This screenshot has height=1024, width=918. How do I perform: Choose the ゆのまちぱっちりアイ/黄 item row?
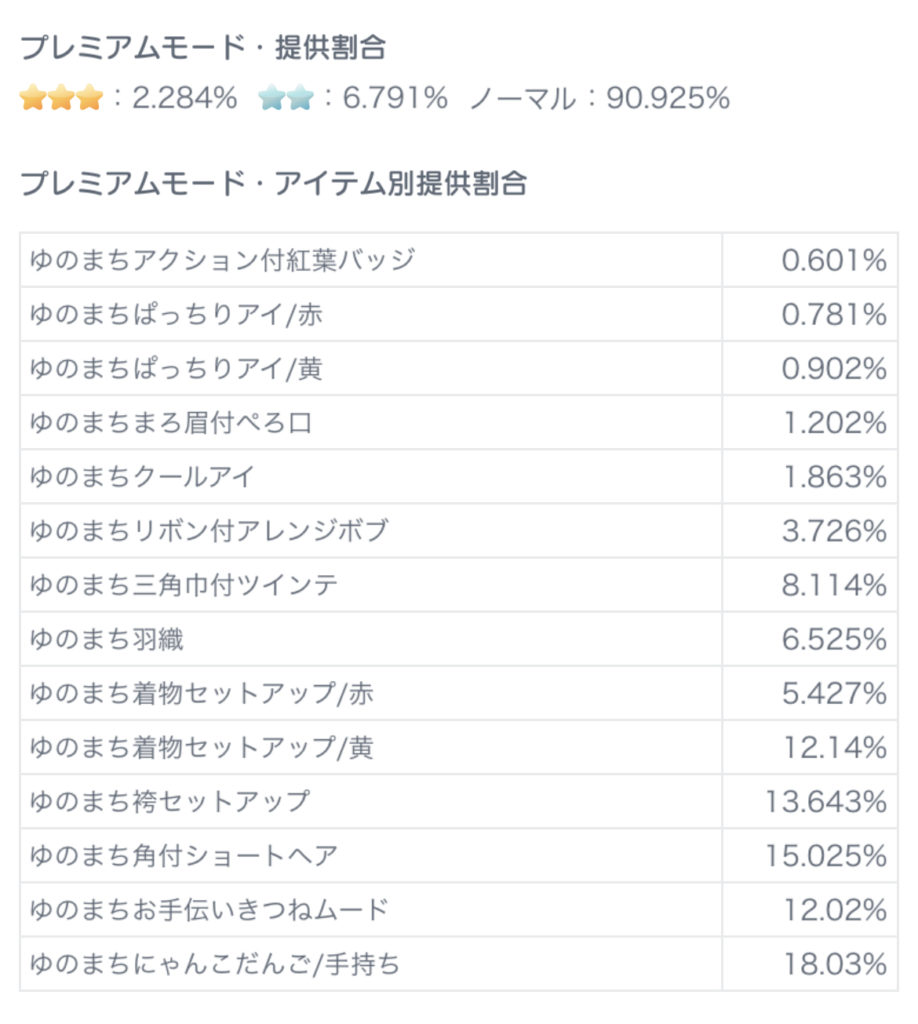177,369
